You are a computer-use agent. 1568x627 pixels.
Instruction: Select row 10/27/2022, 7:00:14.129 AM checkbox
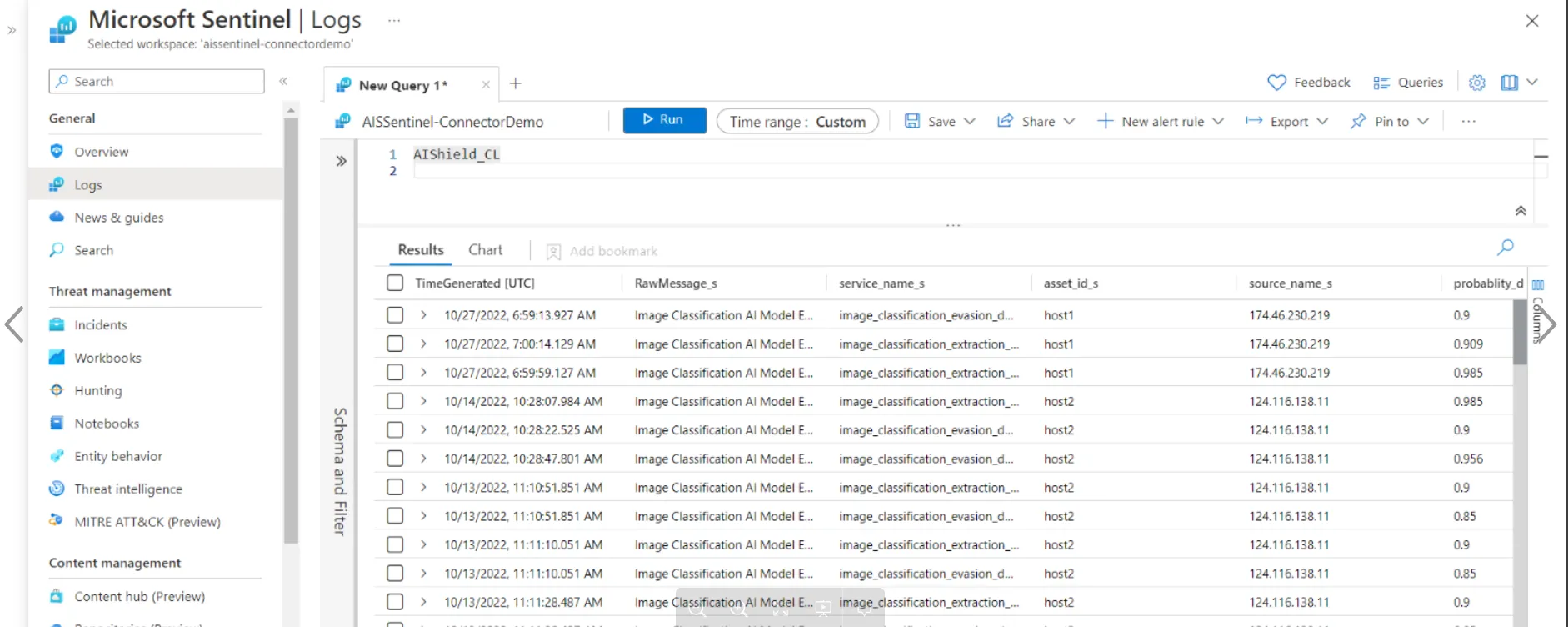tap(395, 344)
